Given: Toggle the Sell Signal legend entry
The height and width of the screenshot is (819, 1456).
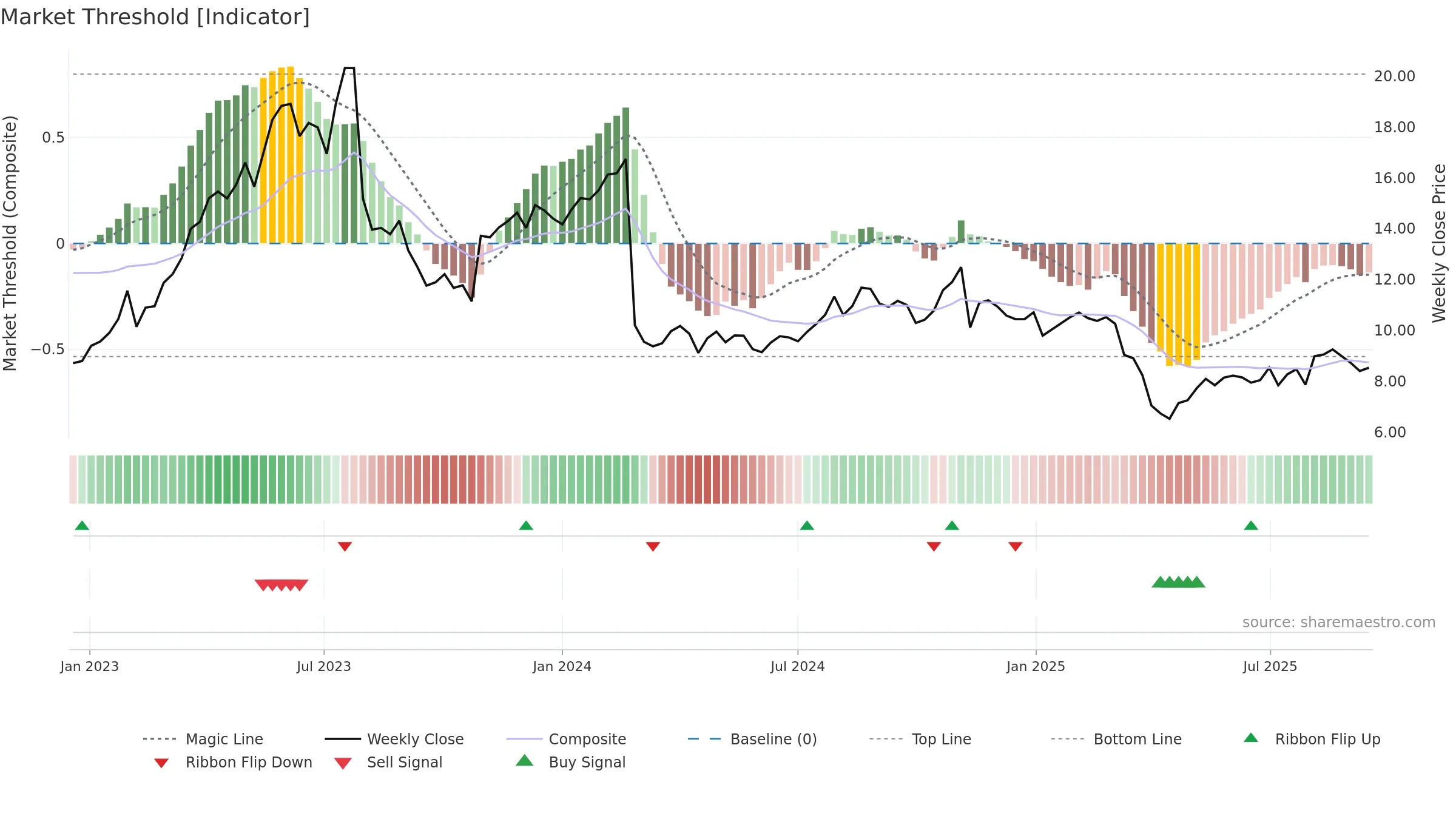Looking at the screenshot, I should pos(388,762).
